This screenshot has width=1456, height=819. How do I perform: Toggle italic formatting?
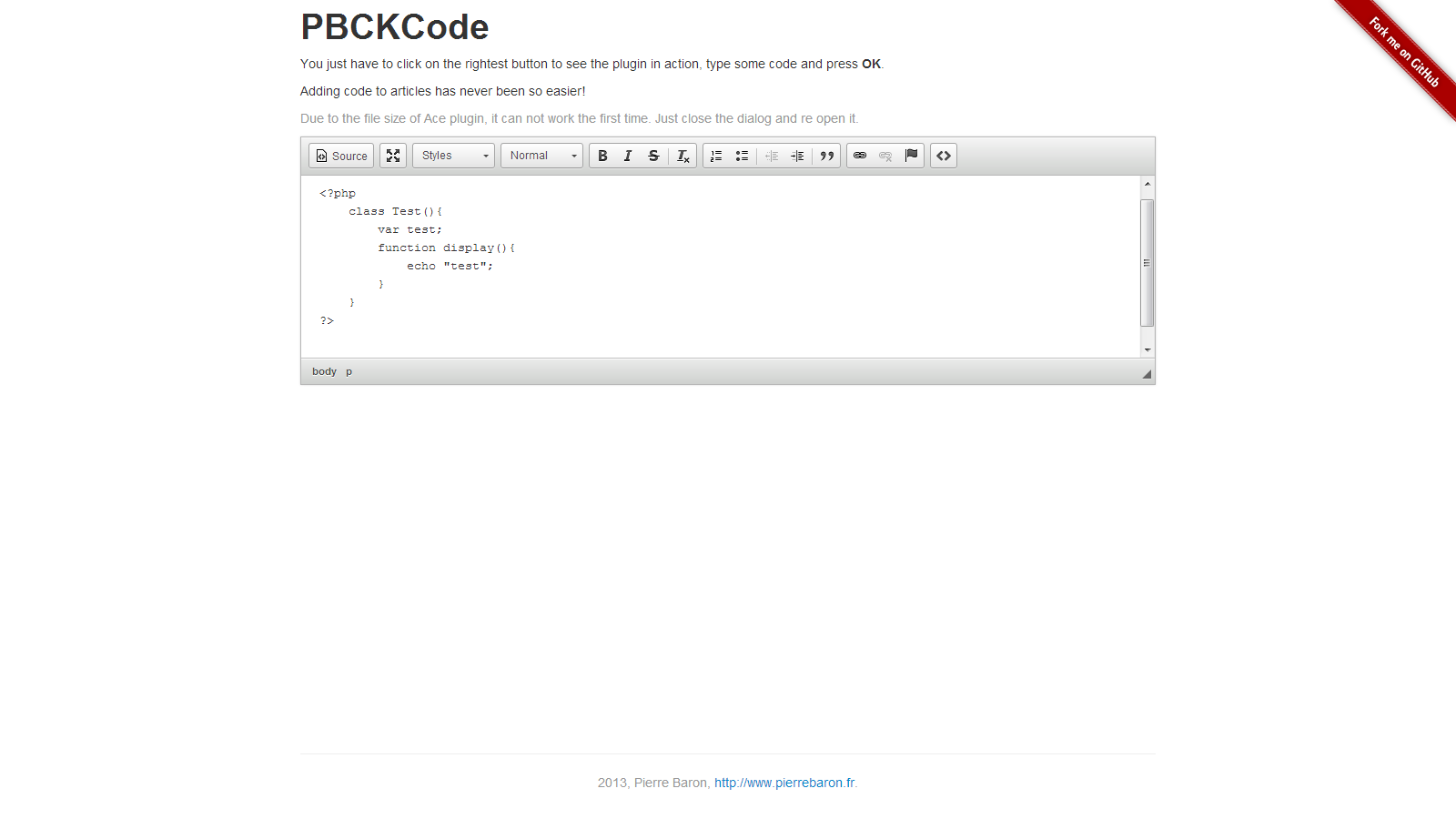tap(628, 156)
